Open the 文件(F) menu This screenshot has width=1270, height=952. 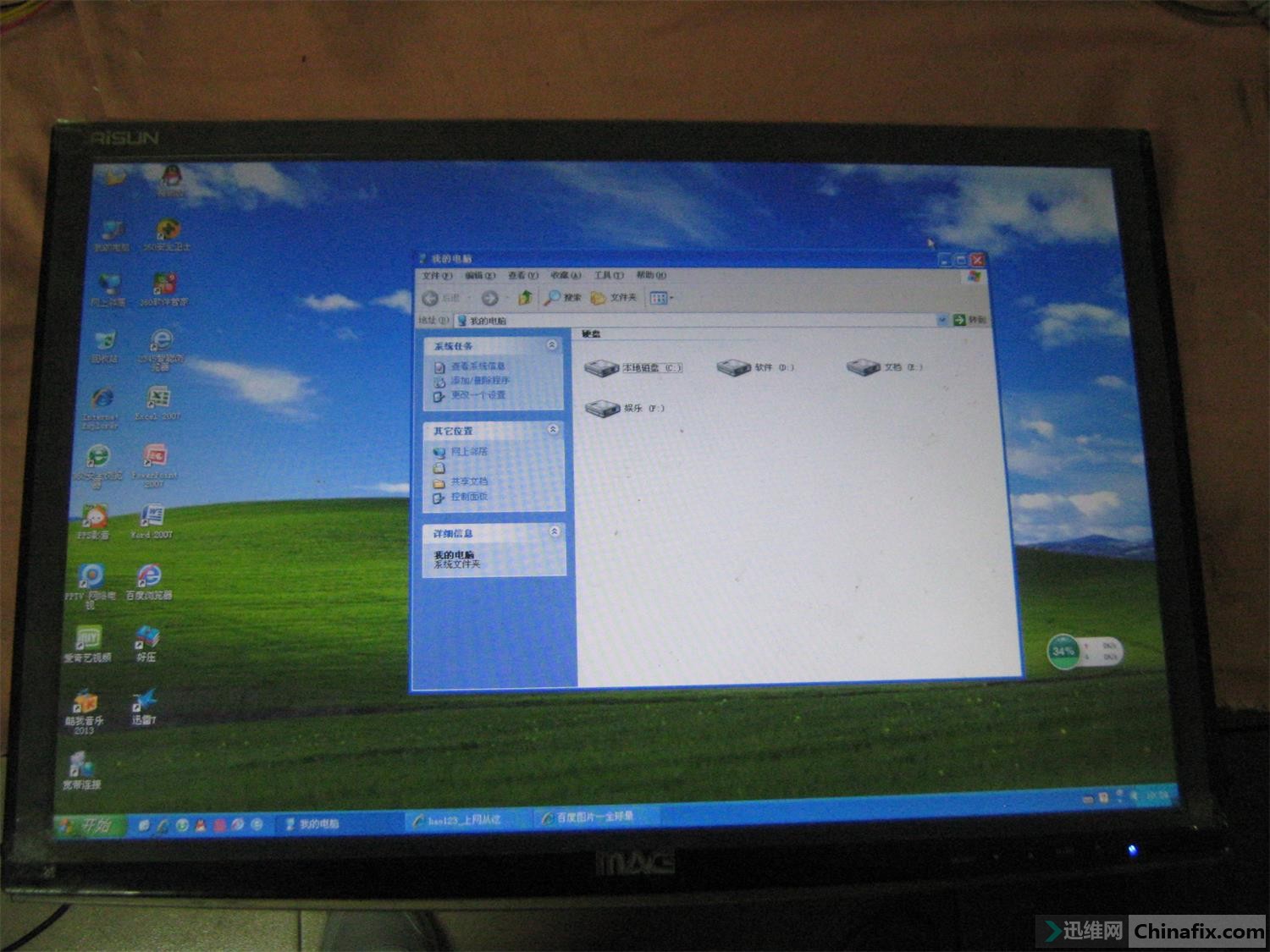[x=437, y=276]
